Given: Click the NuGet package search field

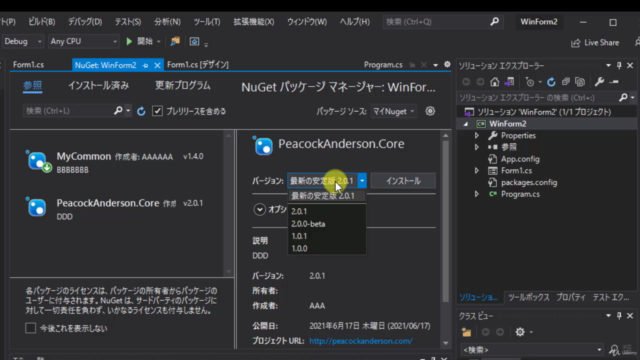Looking at the screenshot, I should (x=69, y=111).
